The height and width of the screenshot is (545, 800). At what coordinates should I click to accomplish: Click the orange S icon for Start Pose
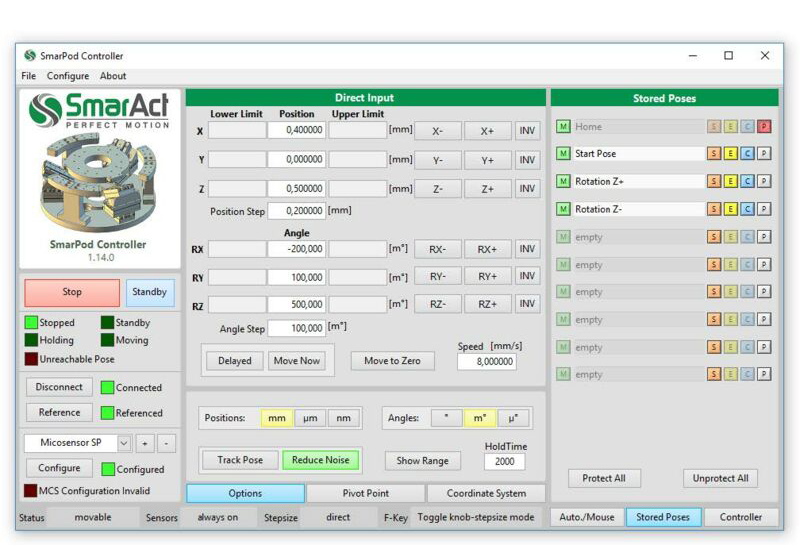click(714, 153)
